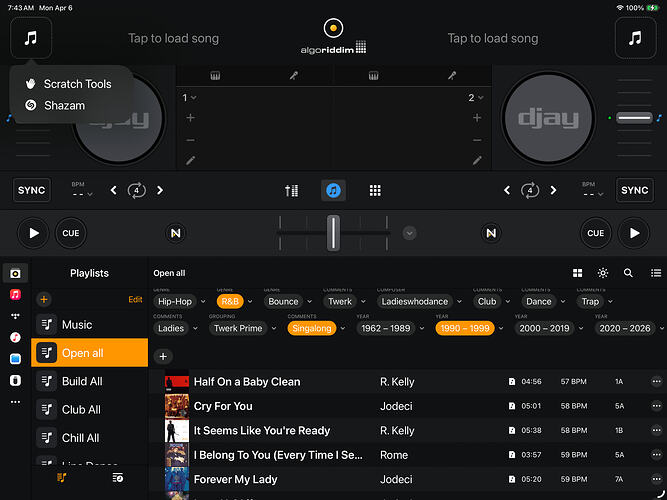Click the crossfader slider handle
This screenshot has height=500, width=667.
point(333,233)
